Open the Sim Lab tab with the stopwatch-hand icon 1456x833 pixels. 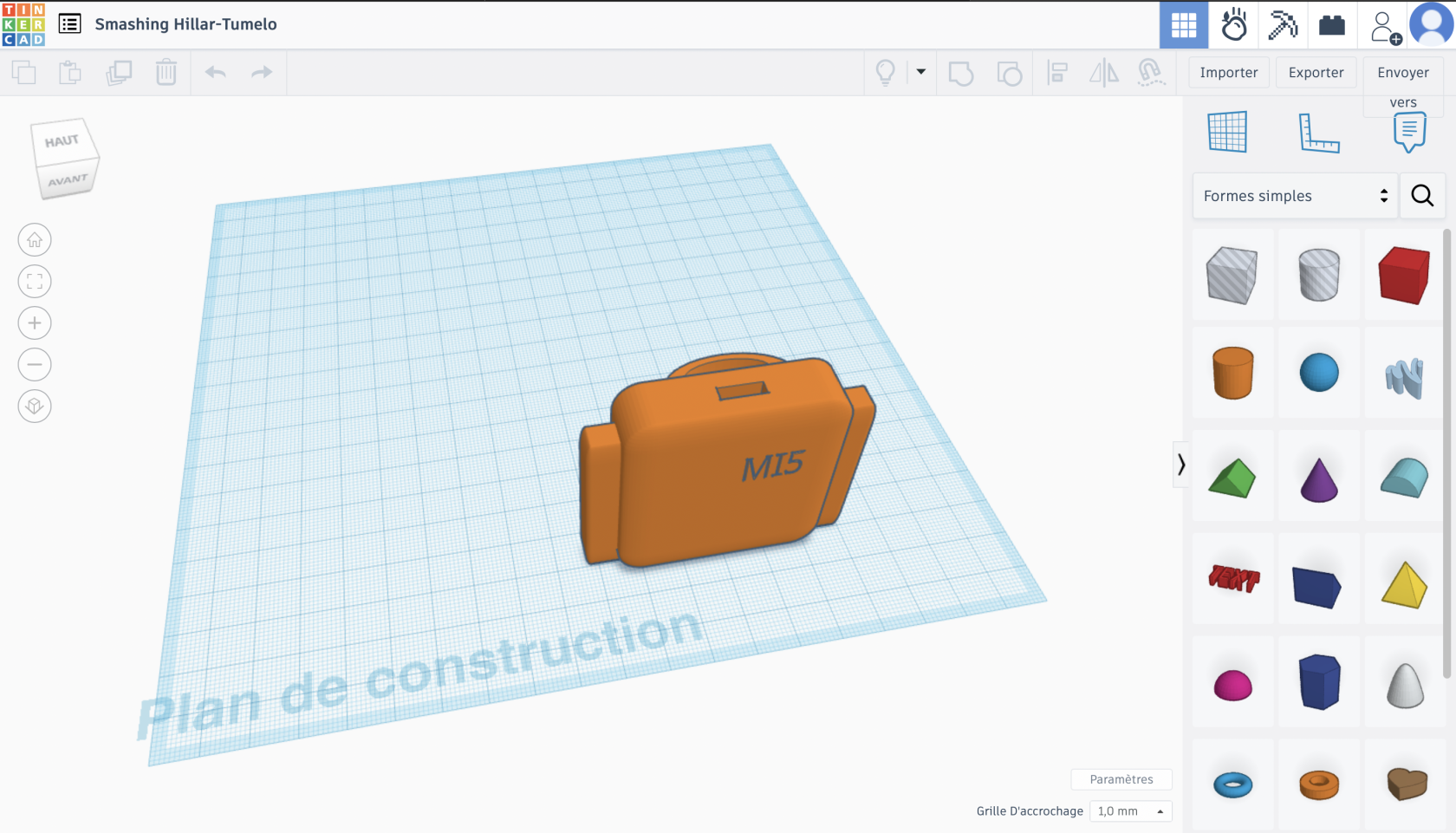click(1233, 25)
